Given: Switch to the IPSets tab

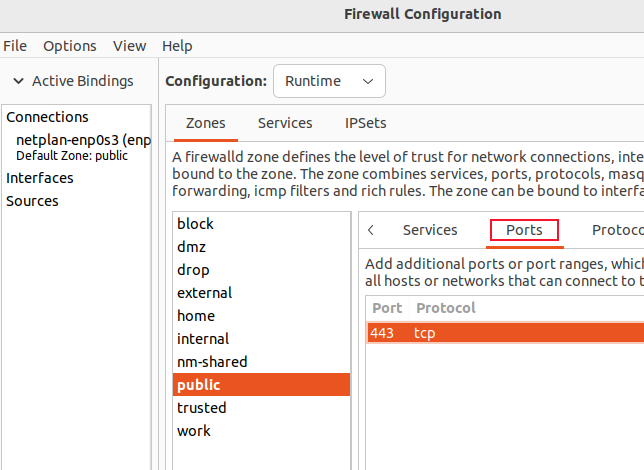Looking at the screenshot, I should 365,123.
